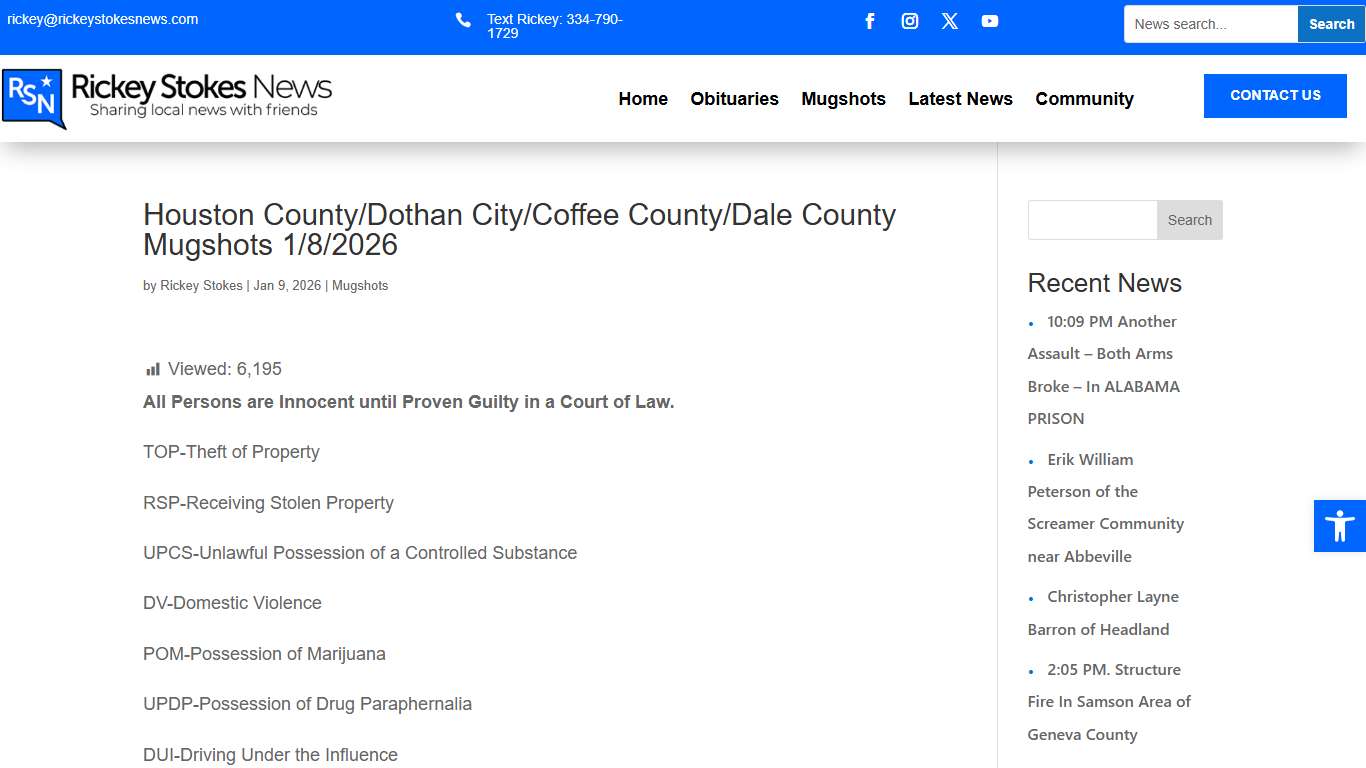Open the YouTube channel icon
1366x768 pixels.
990,20
